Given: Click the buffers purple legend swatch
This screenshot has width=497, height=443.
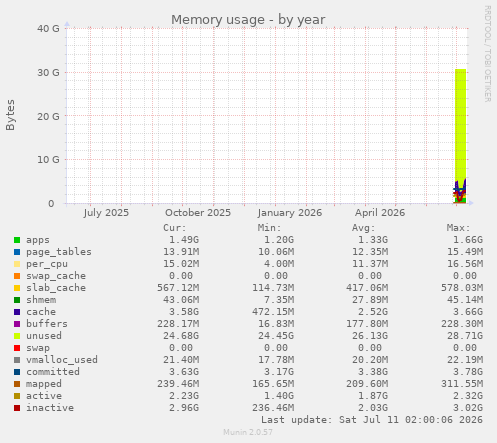Looking at the screenshot, I should click(17, 324).
